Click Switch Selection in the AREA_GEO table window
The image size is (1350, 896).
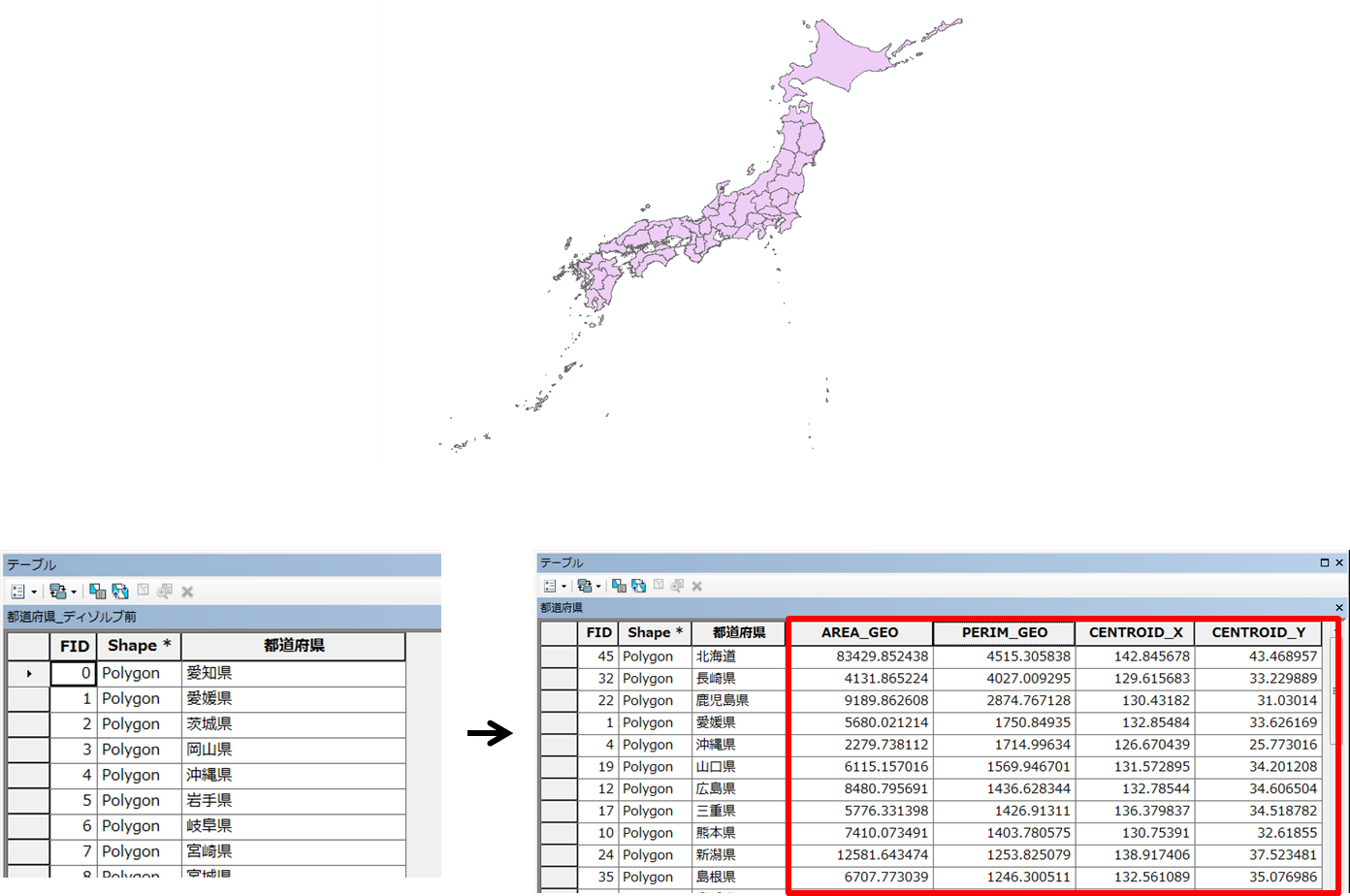point(639,586)
